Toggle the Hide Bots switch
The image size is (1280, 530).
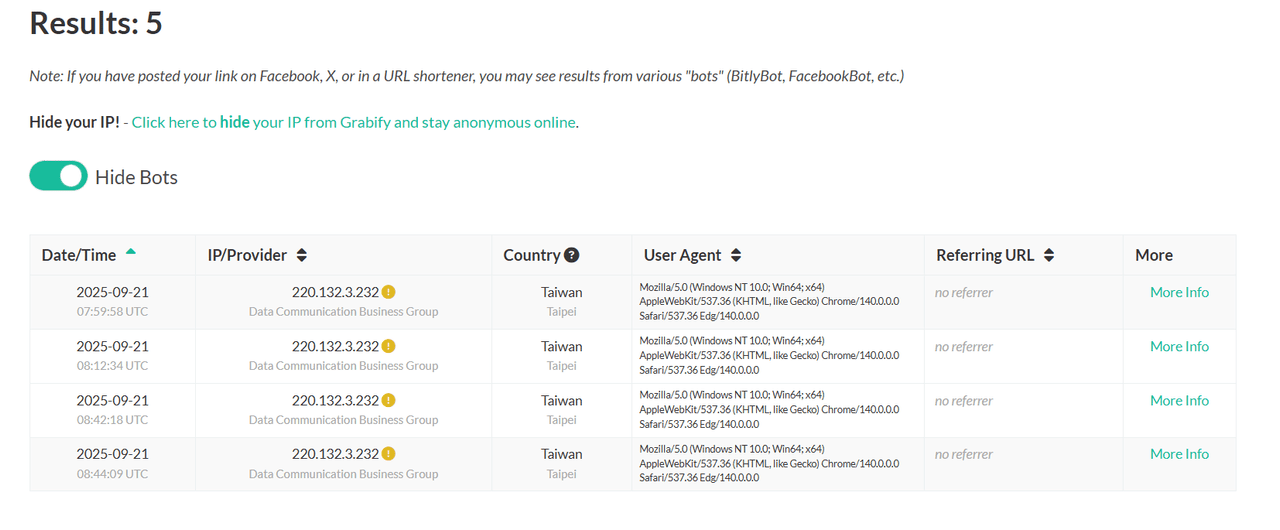(58, 176)
